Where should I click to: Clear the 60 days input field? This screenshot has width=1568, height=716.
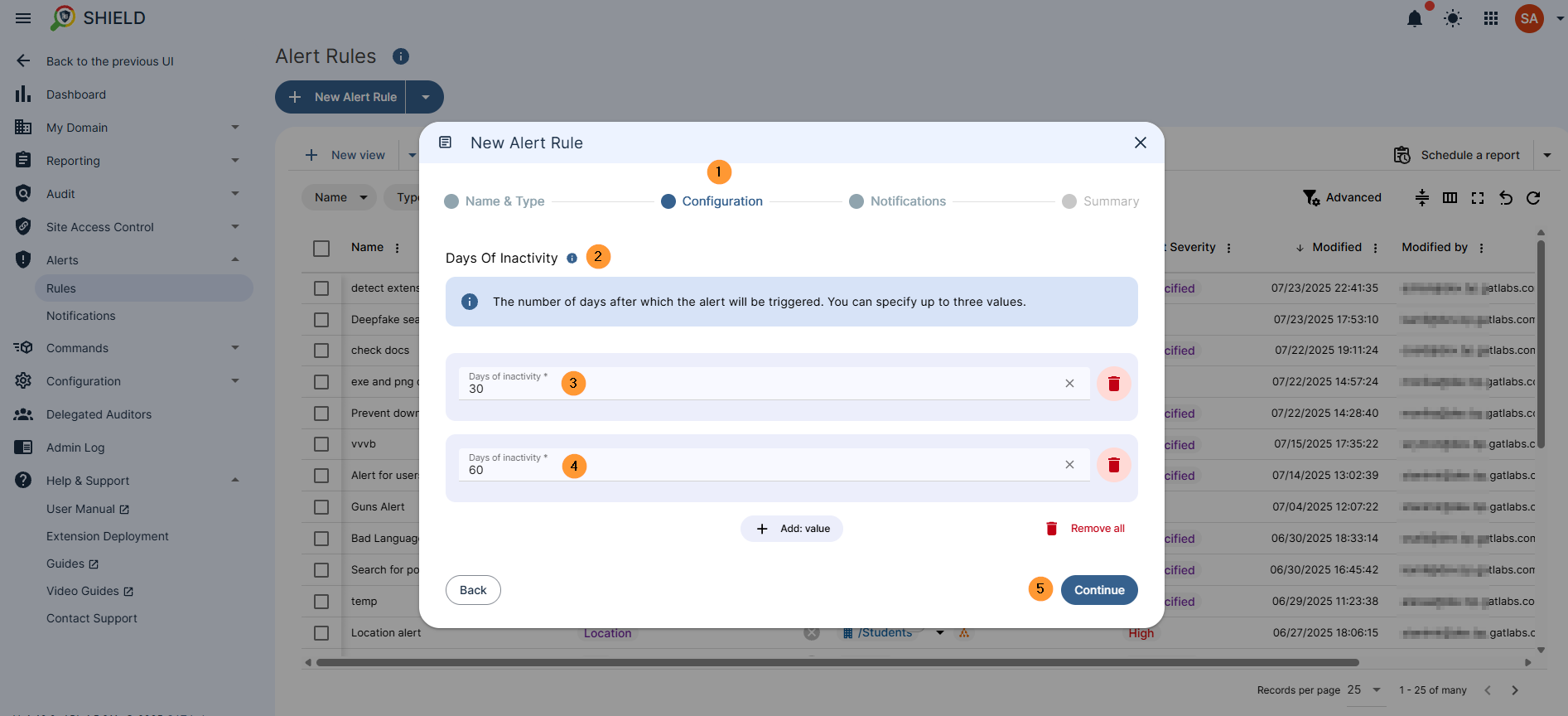pos(1069,465)
